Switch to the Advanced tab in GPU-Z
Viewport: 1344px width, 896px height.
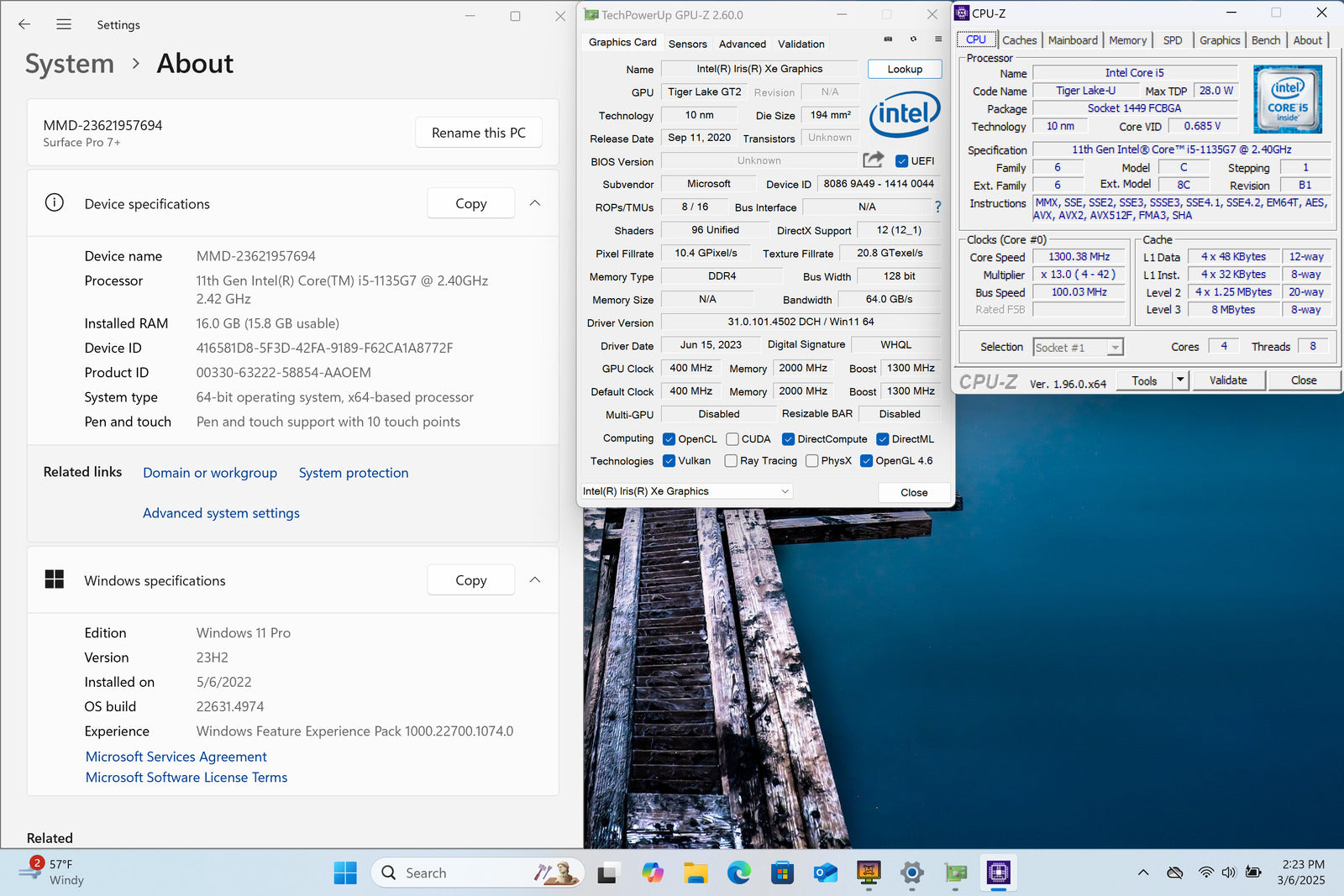(x=743, y=44)
